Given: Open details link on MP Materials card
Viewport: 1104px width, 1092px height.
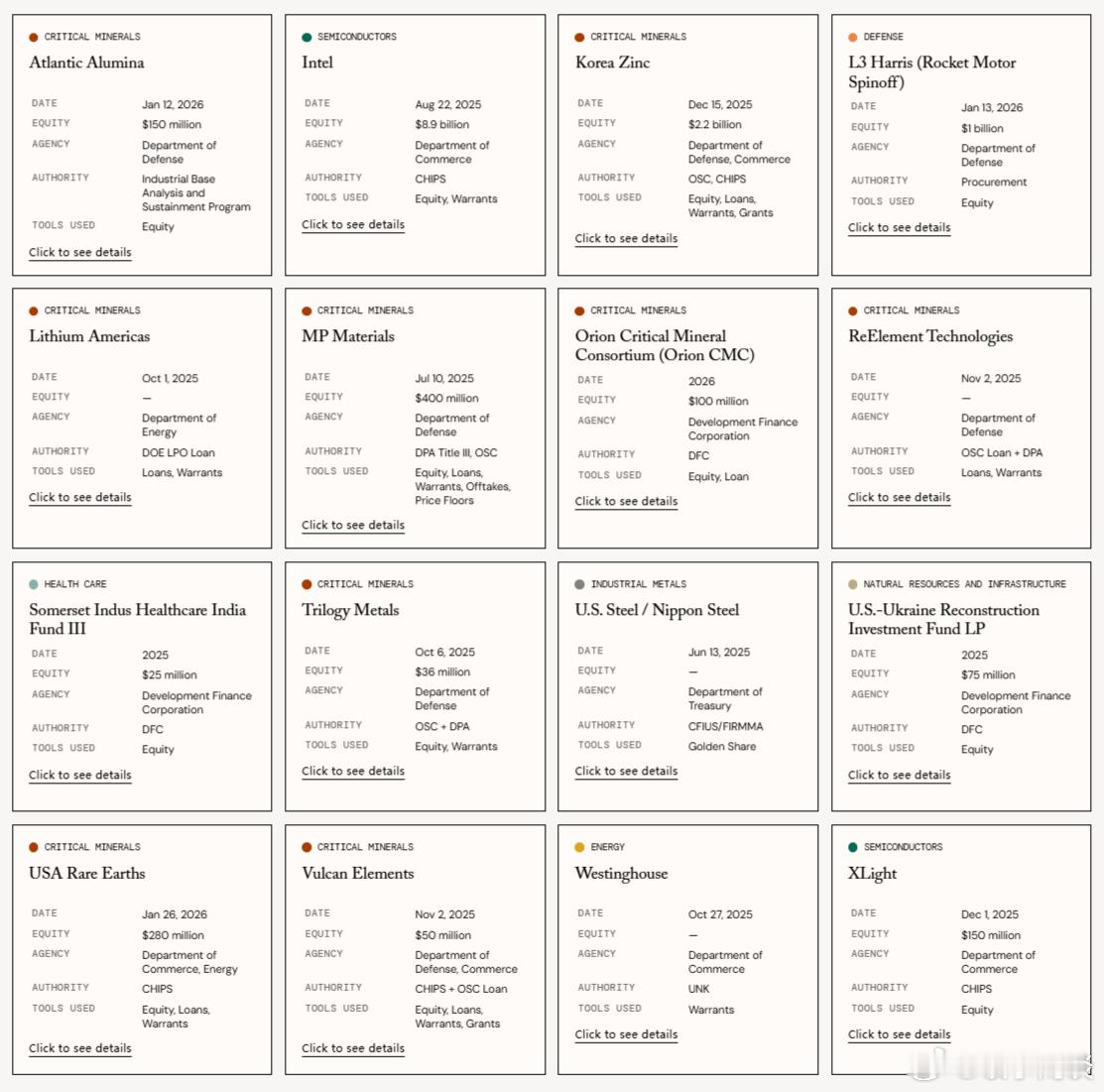Looking at the screenshot, I should point(353,526).
